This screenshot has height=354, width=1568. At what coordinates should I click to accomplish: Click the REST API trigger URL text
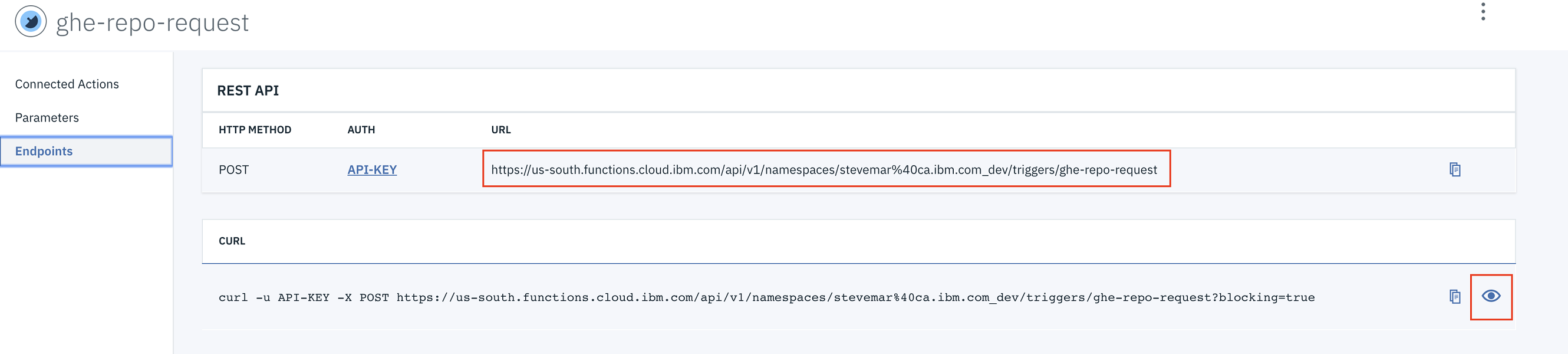(x=824, y=170)
